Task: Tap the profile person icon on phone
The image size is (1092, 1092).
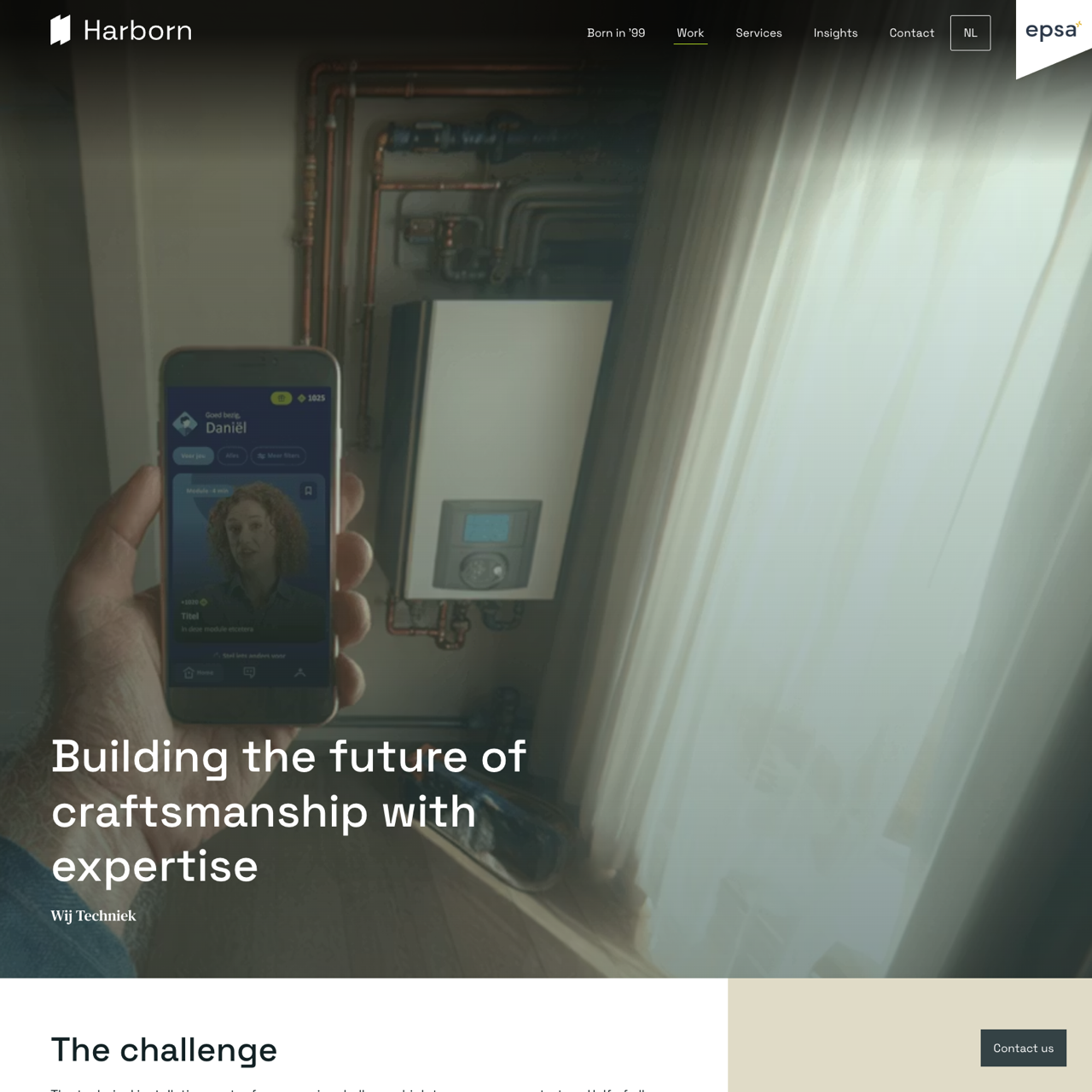Action: (x=299, y=672)
